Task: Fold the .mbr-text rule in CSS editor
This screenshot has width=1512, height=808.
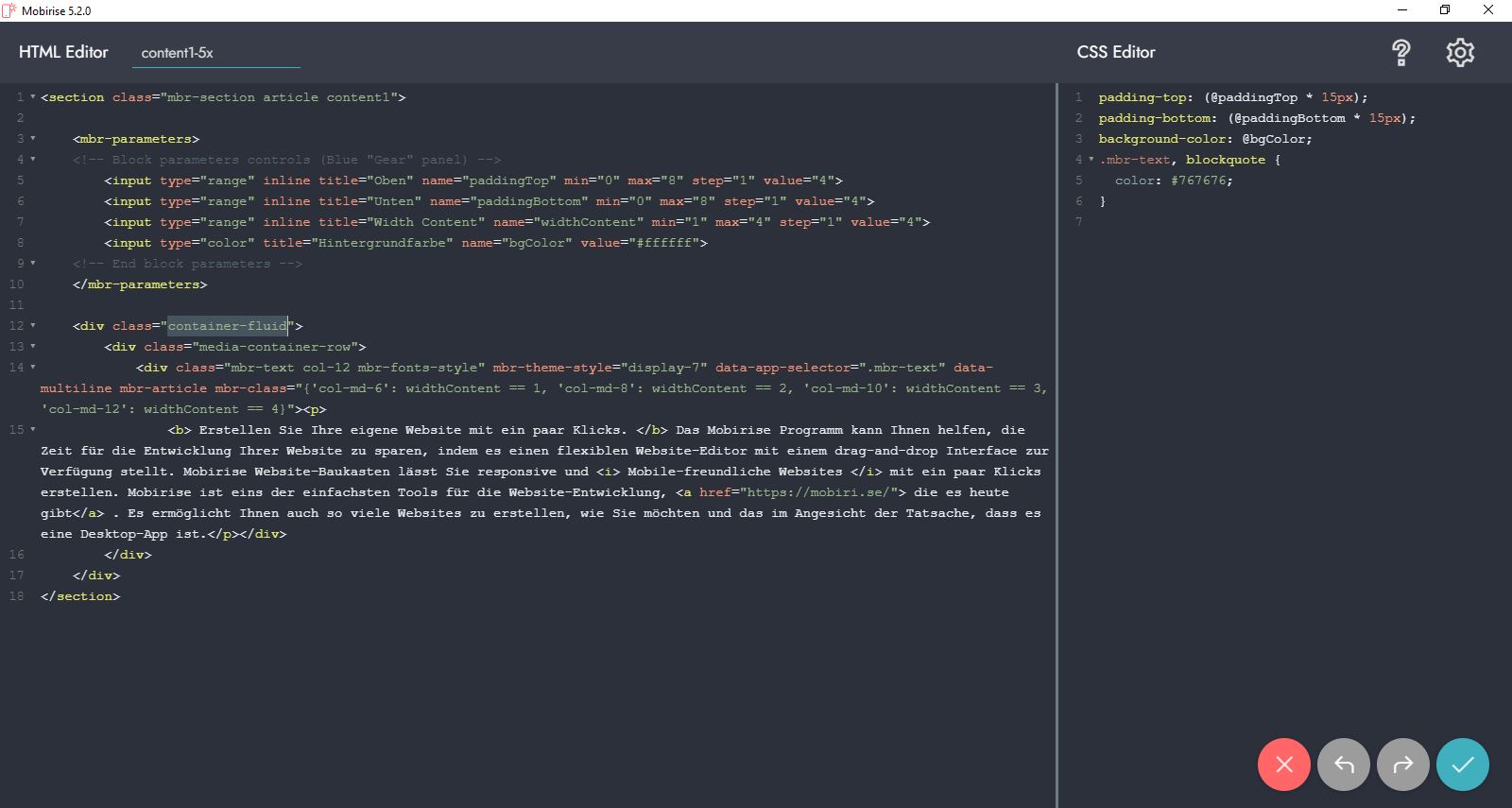Action: click(1091, 160)
